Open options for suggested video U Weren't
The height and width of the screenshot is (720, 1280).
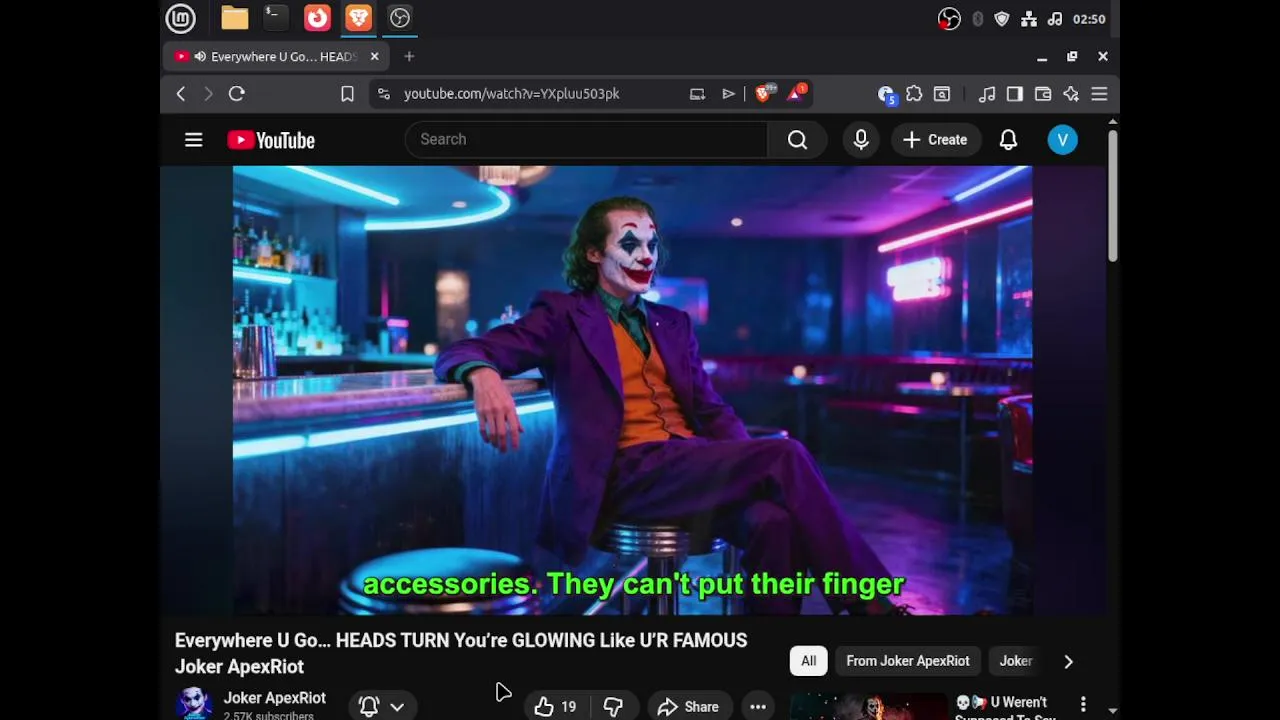(1083, 705)
